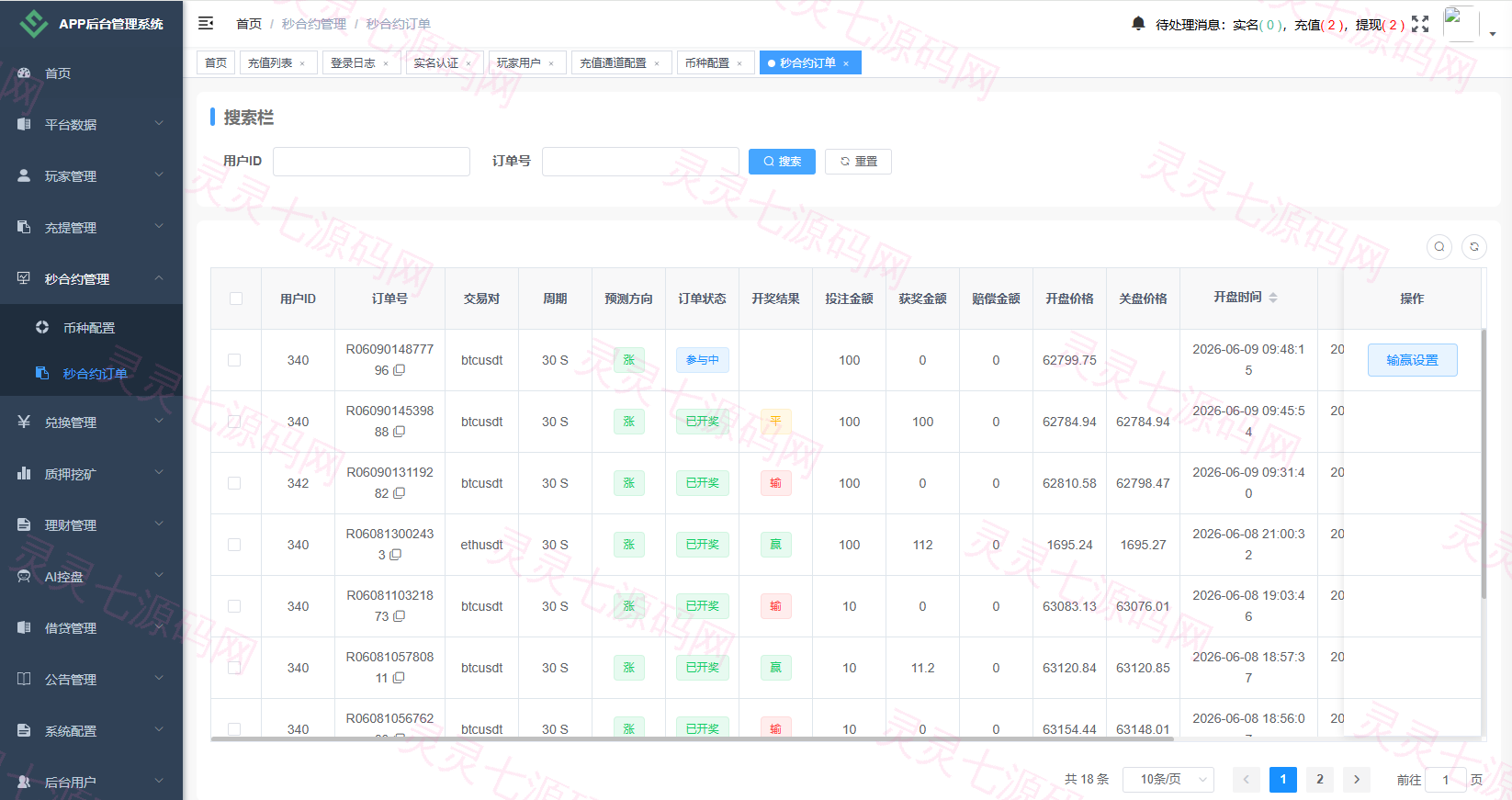1512x800 pixels.
Task: Copy order number R0609013119282
Action: click(400, 493)
